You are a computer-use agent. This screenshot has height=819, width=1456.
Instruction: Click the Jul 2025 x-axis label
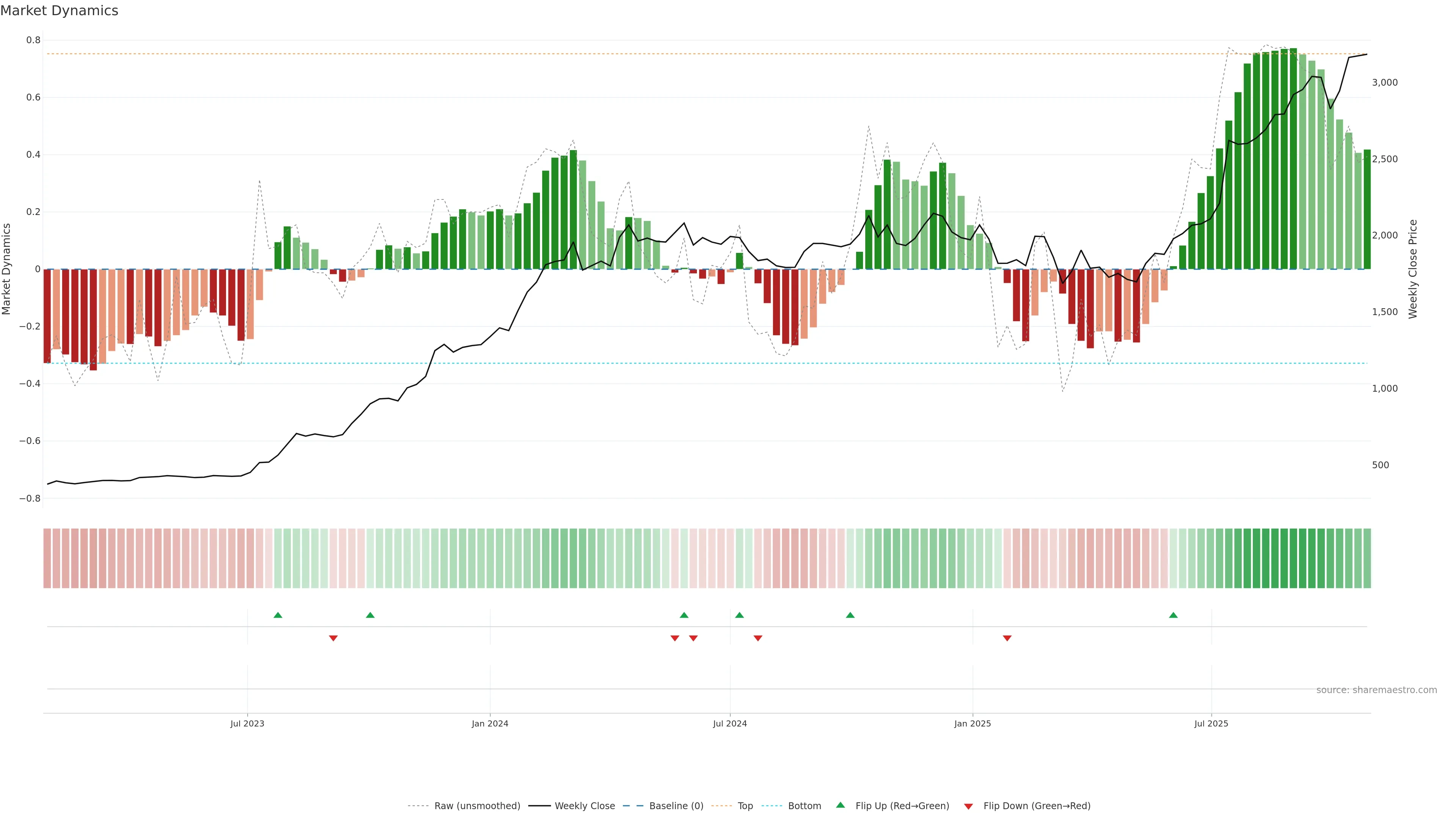(x=1211, y=723)
